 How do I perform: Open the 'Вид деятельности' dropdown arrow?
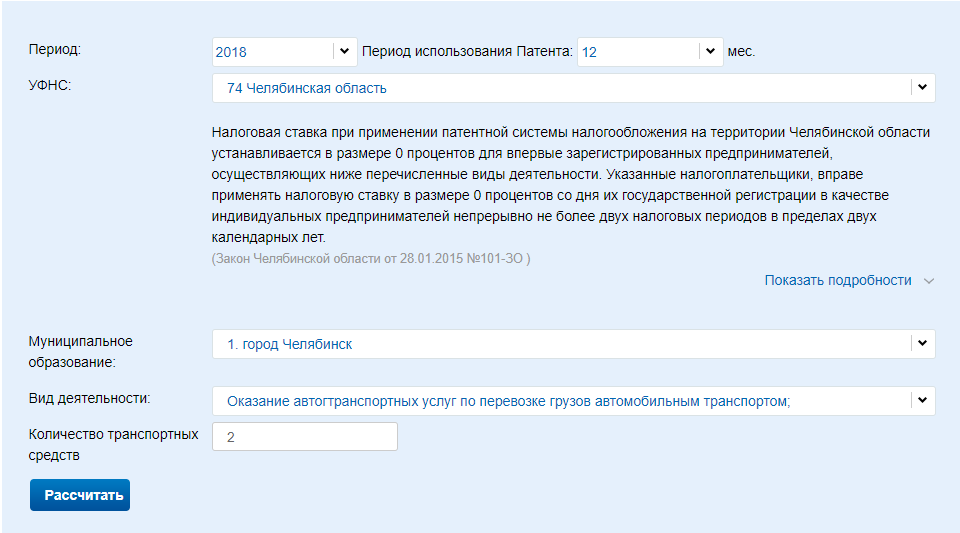(x=922, y=400)
